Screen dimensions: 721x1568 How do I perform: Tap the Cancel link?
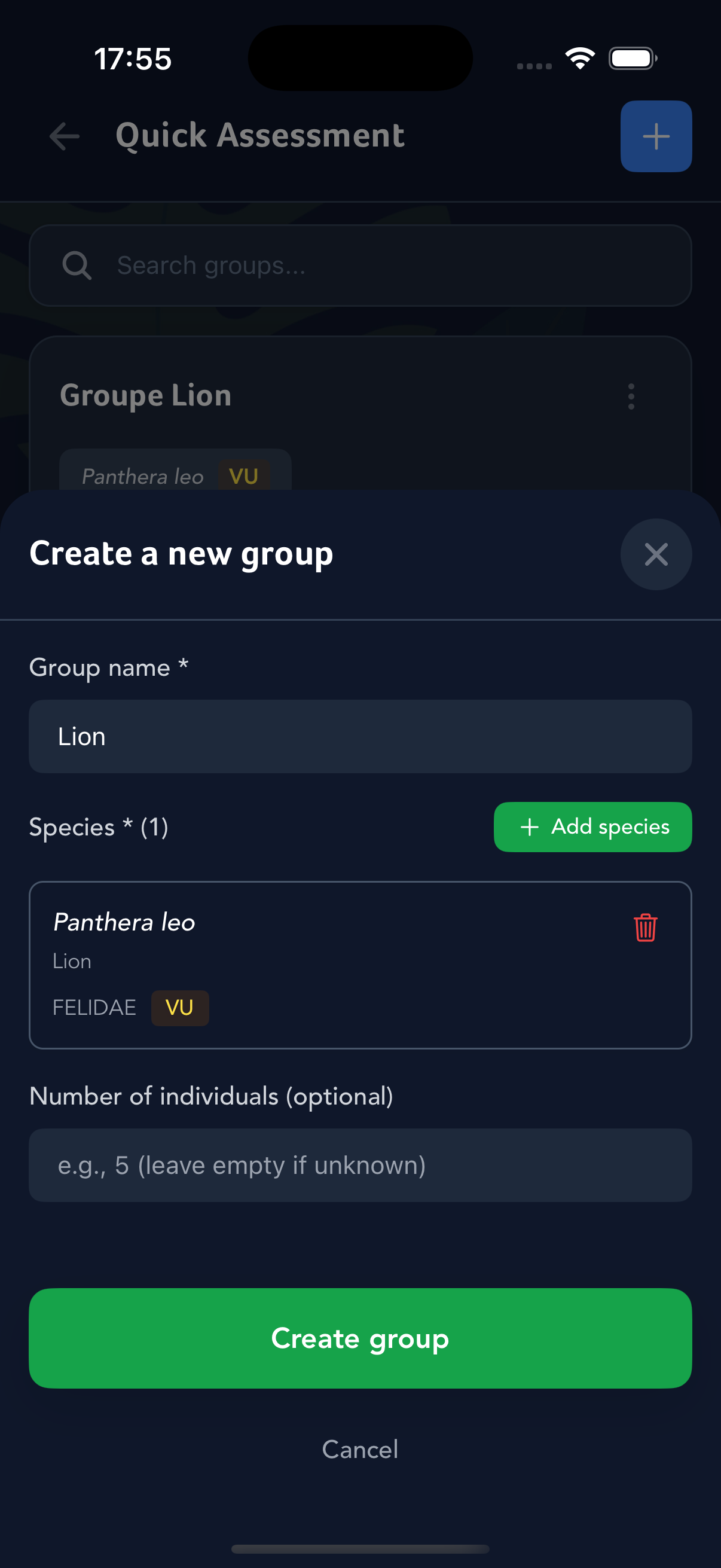coord(360,1450)
